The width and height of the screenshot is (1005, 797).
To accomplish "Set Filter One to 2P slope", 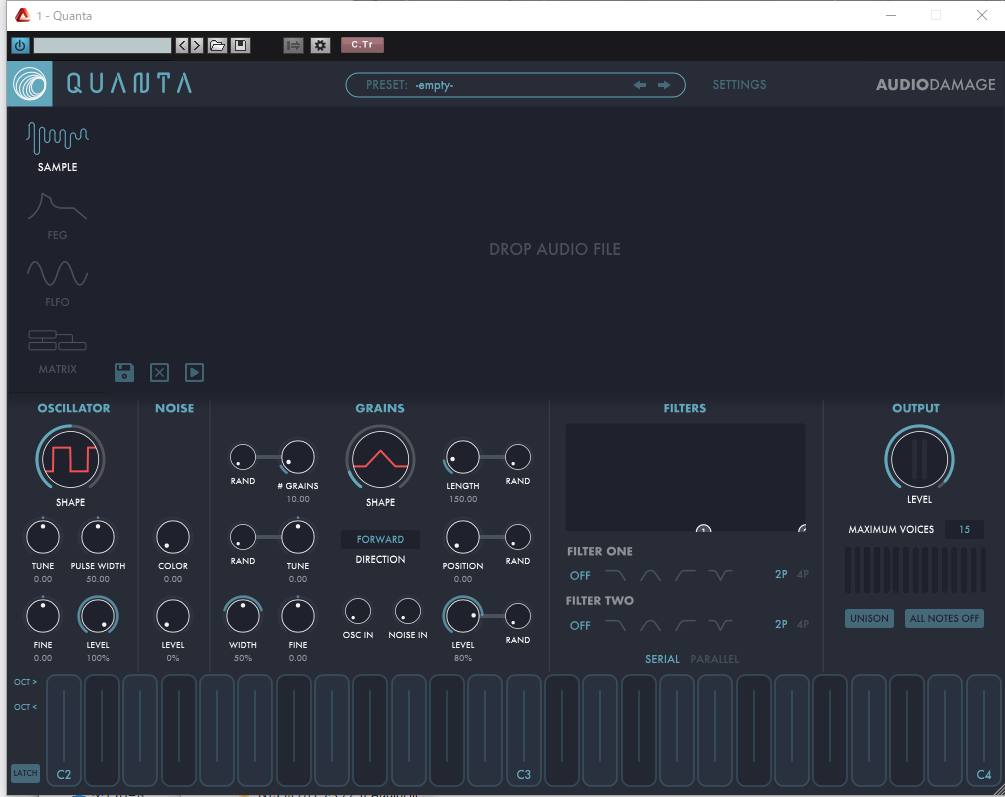I will pos(781,575).
